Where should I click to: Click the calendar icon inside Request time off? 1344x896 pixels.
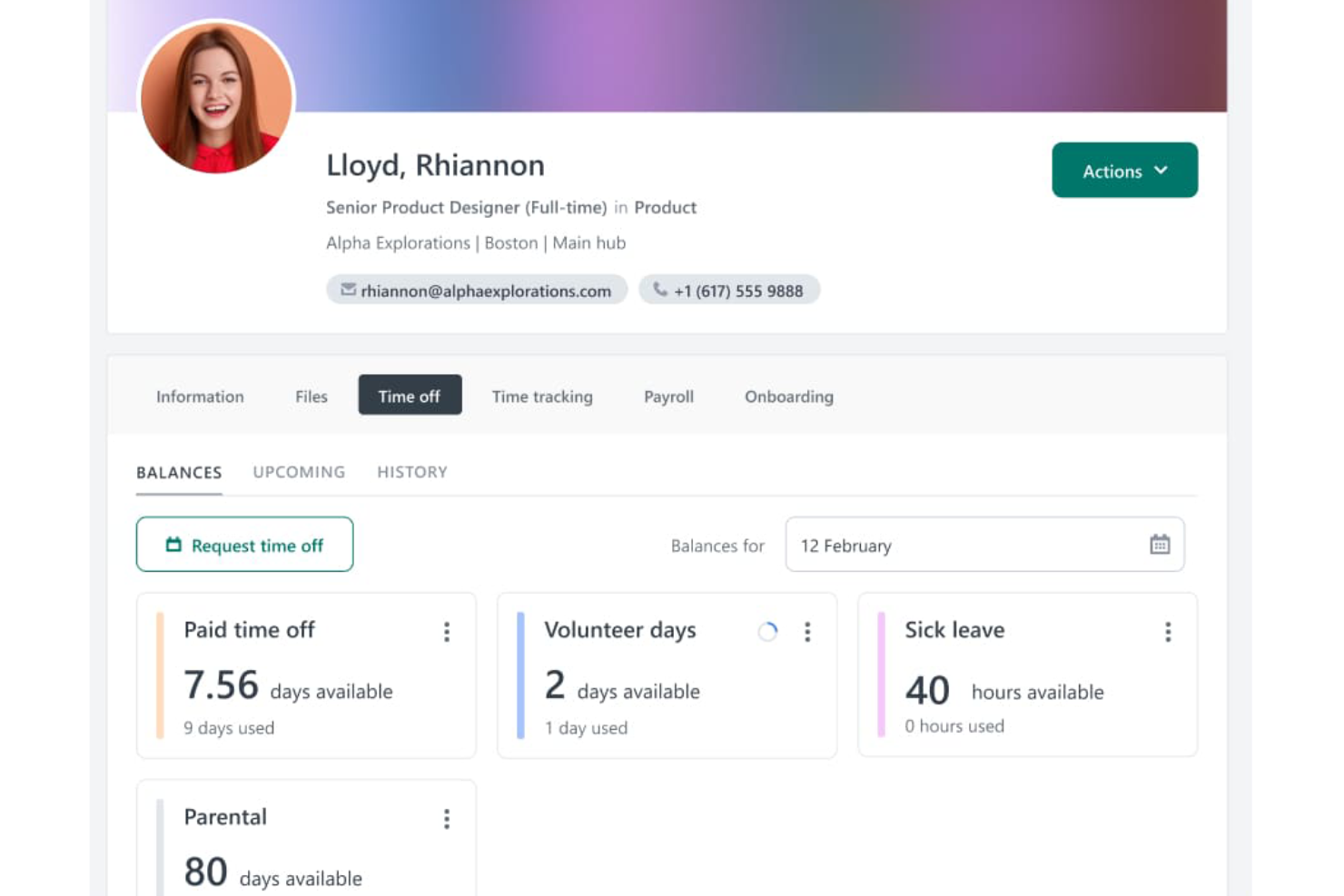pyautogui.click(x=173, y=545)
